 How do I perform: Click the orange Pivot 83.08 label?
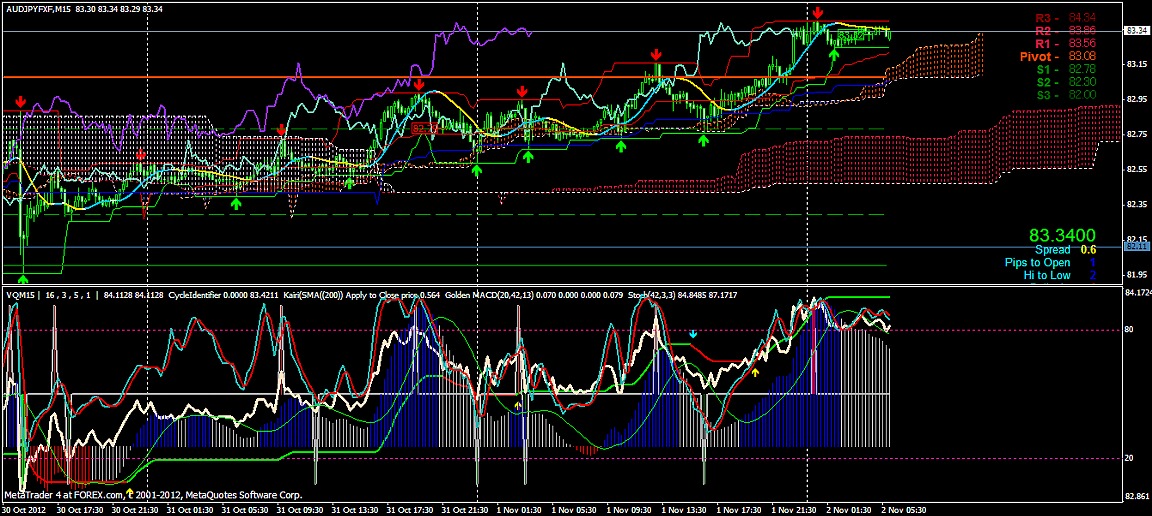(x=1057, y=57)
